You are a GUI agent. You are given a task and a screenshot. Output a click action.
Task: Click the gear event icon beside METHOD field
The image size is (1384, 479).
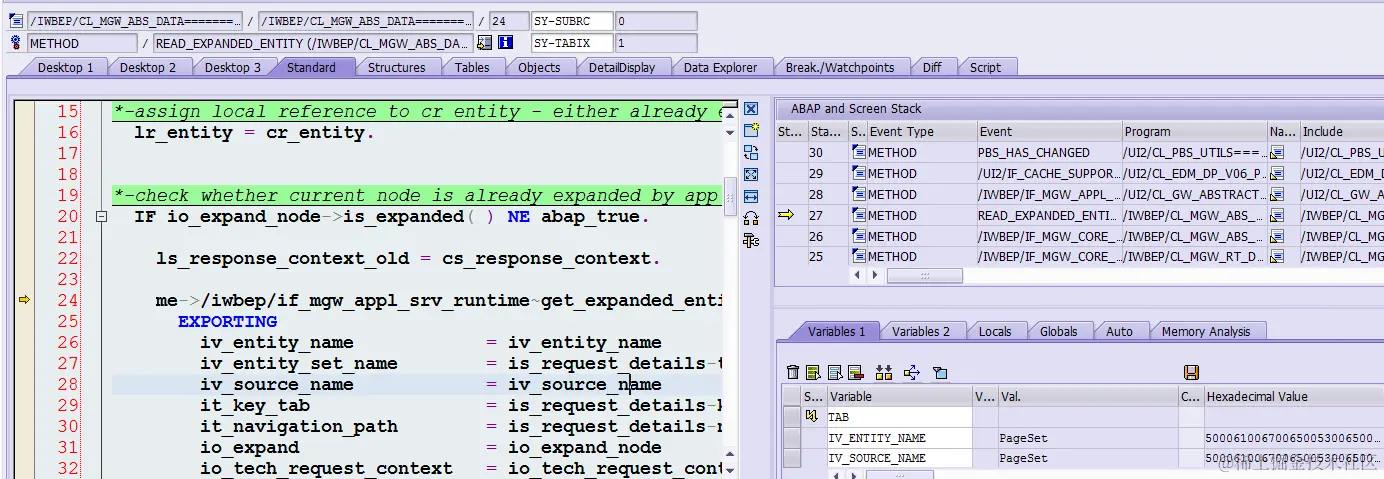(15, 43)
